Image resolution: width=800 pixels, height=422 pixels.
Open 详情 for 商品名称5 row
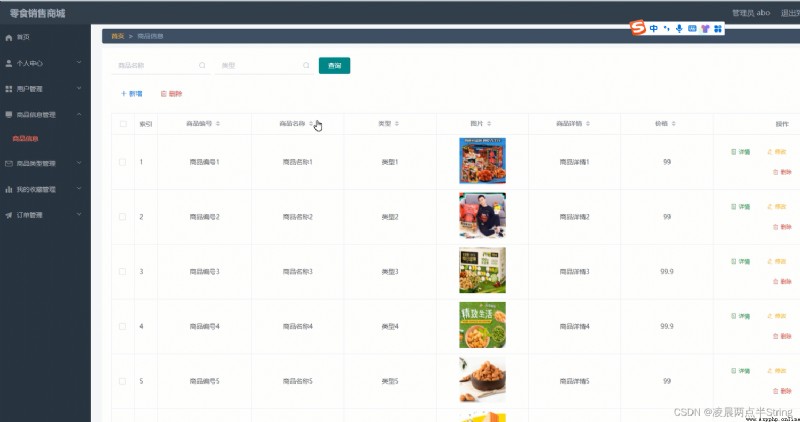click(741, 371)
